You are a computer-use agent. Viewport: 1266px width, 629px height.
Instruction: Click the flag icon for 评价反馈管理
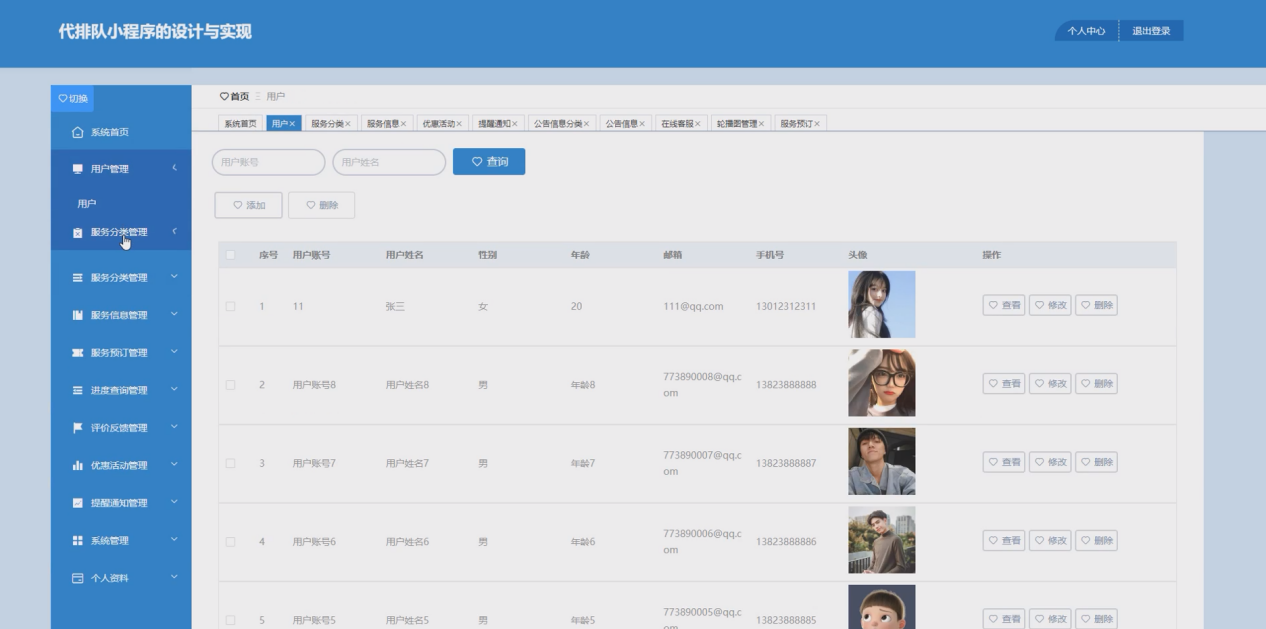pyautogui.click(x=77, y=428)
